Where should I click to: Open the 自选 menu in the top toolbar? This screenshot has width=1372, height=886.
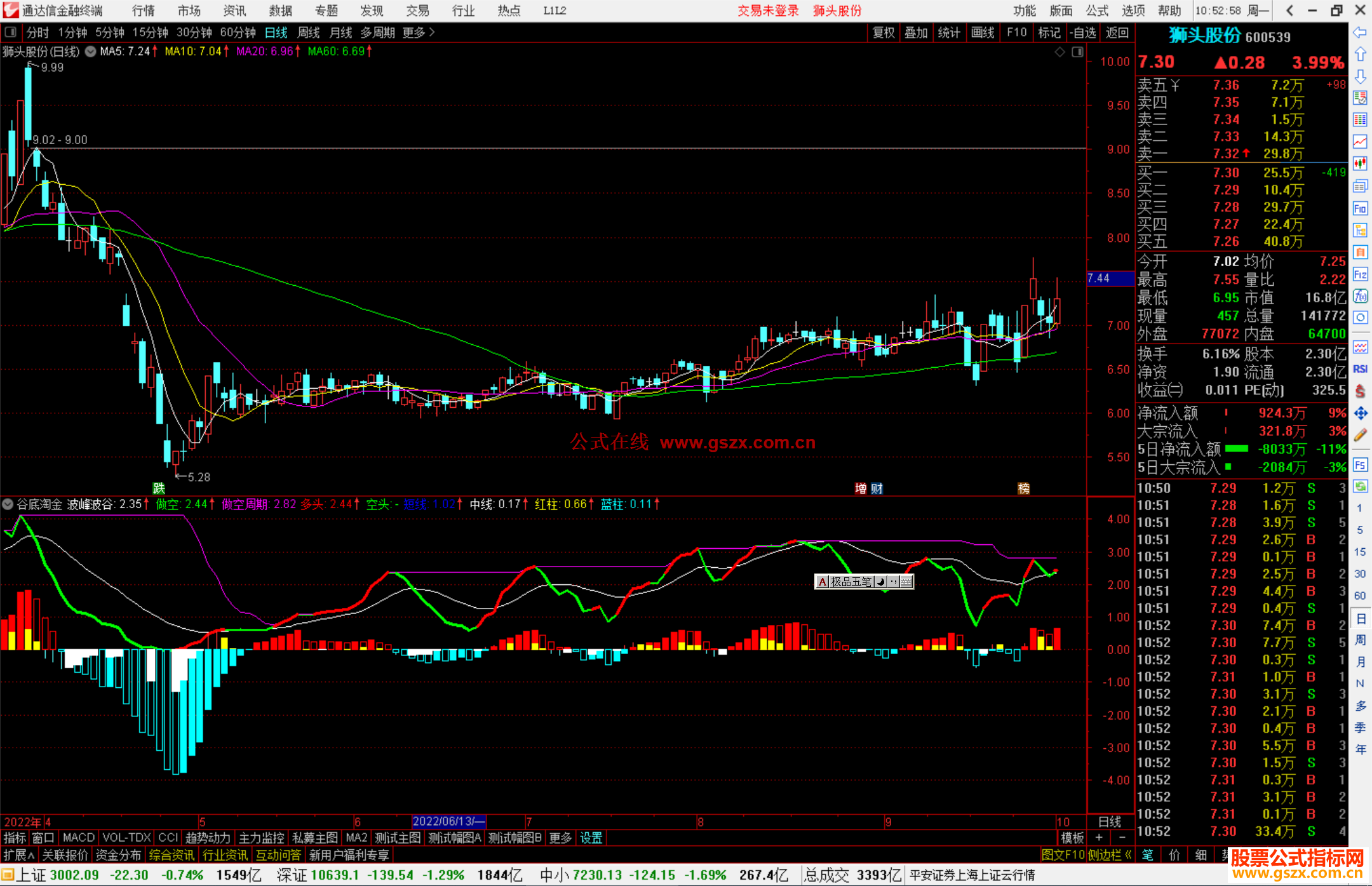tap(1083, 32)
